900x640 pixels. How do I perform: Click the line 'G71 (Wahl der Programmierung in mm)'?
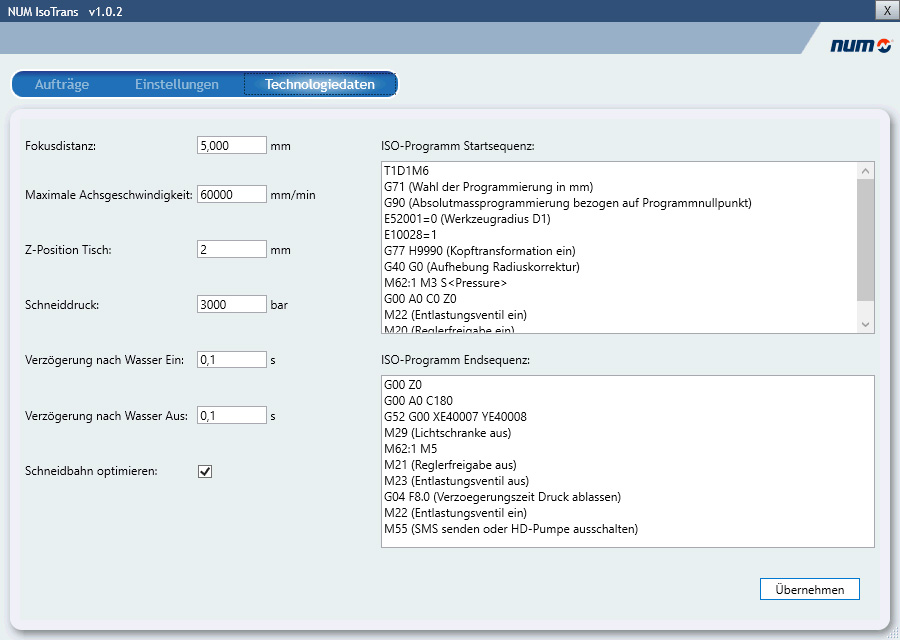click(488, 187)
